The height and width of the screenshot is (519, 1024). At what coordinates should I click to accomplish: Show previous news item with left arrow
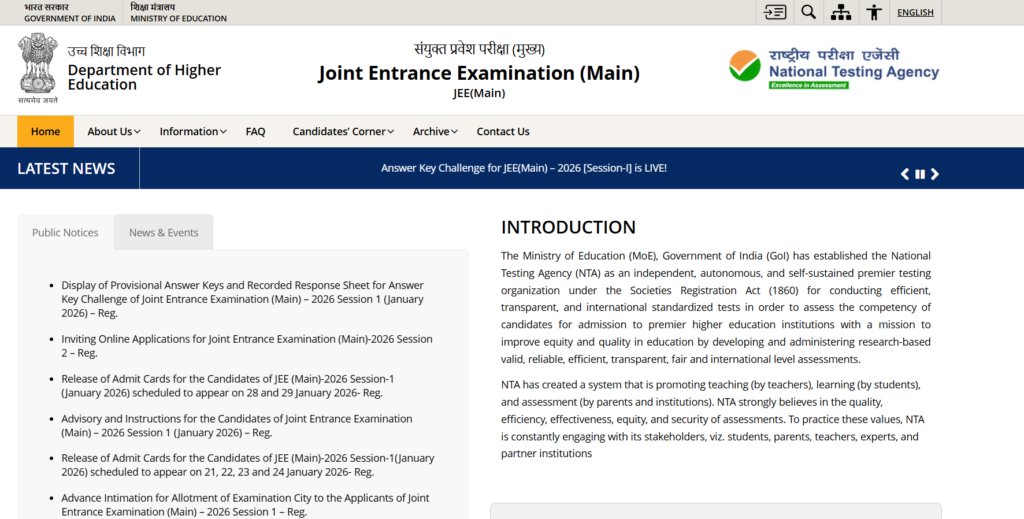click(x=905, y=174)
